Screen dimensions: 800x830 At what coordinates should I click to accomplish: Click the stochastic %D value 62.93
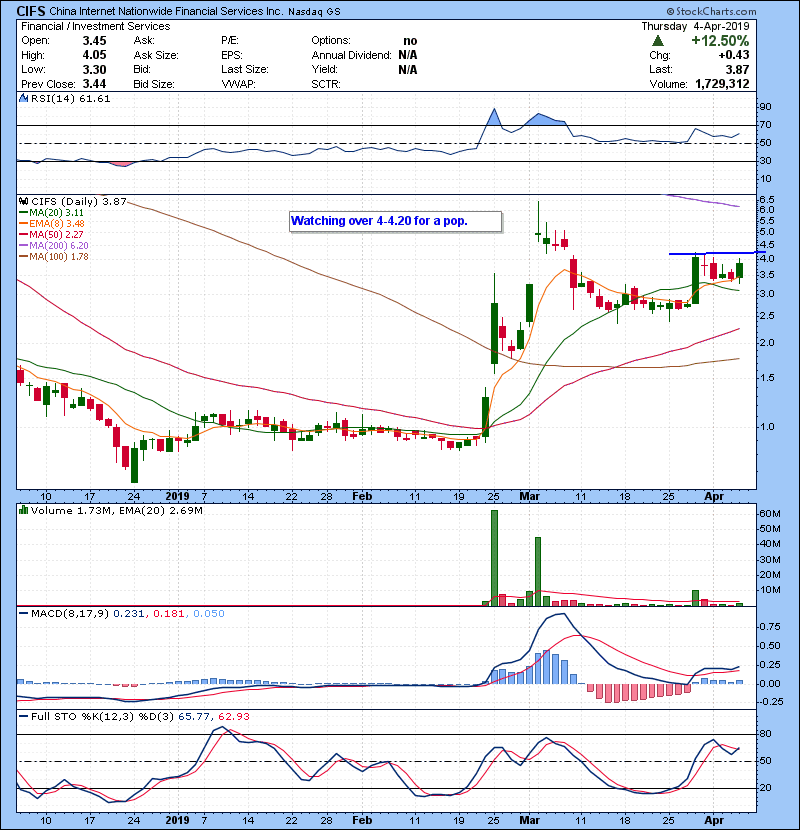pos(233,717)
